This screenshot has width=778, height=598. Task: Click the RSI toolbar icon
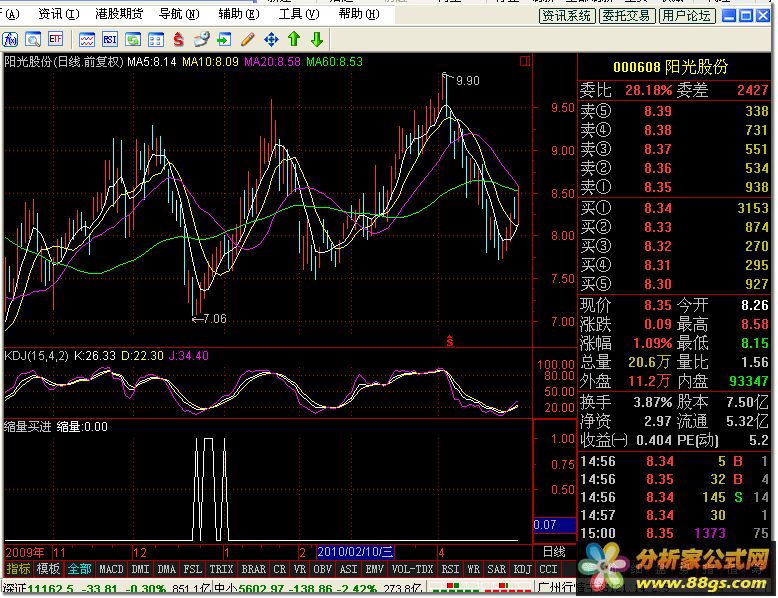(110, 39)
